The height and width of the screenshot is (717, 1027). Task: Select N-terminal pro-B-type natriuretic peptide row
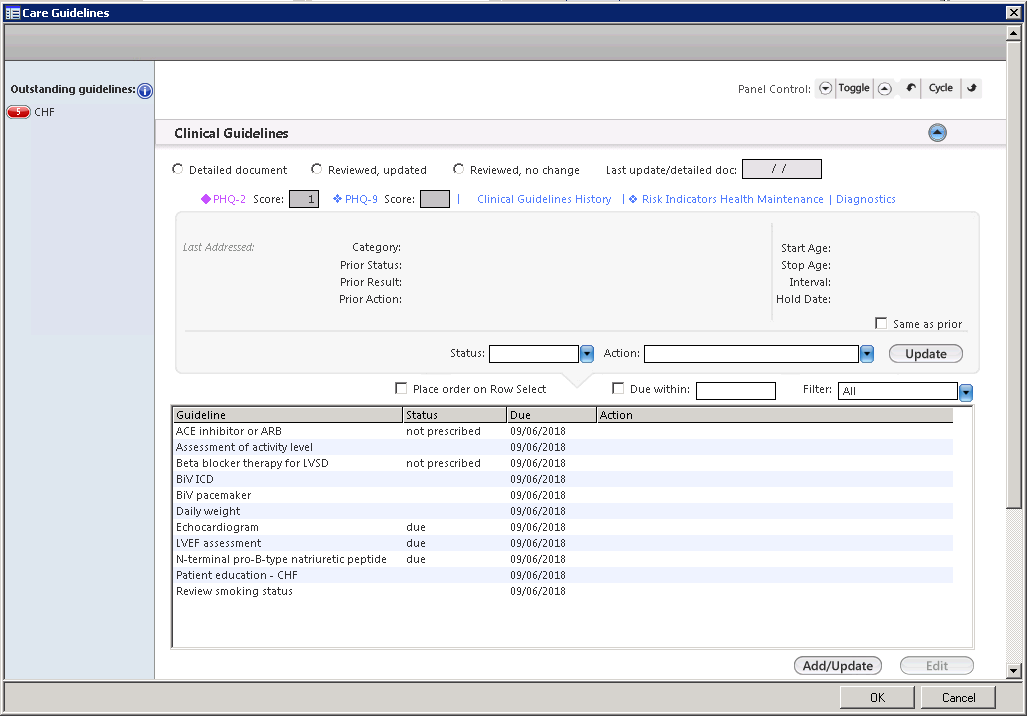pos(563,559)
